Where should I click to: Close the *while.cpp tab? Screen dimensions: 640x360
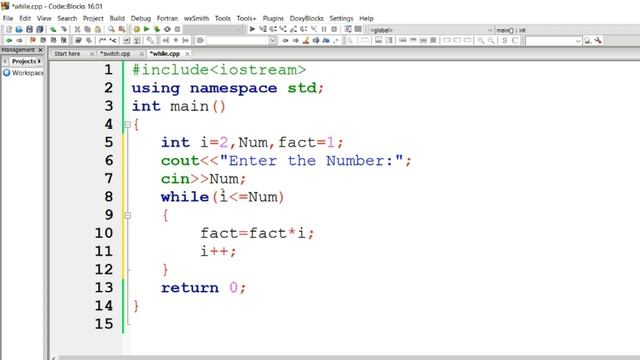point(187,54)
